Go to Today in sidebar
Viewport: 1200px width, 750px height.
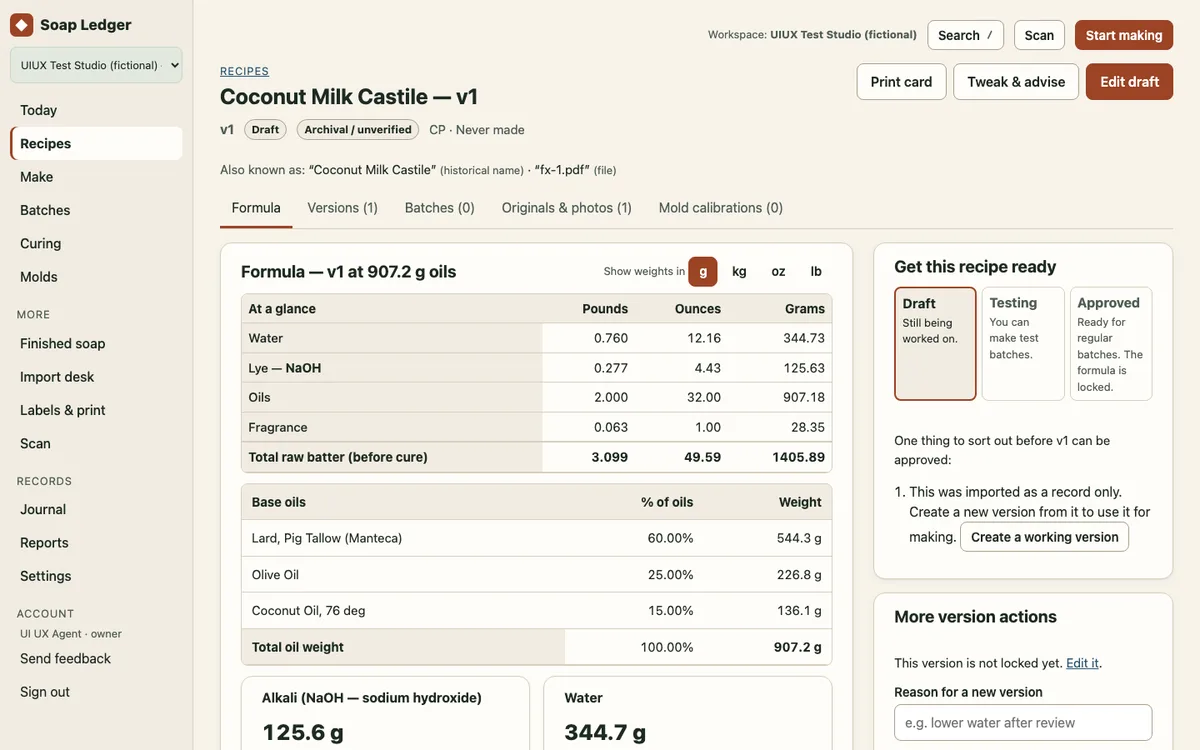pos(96,110)
